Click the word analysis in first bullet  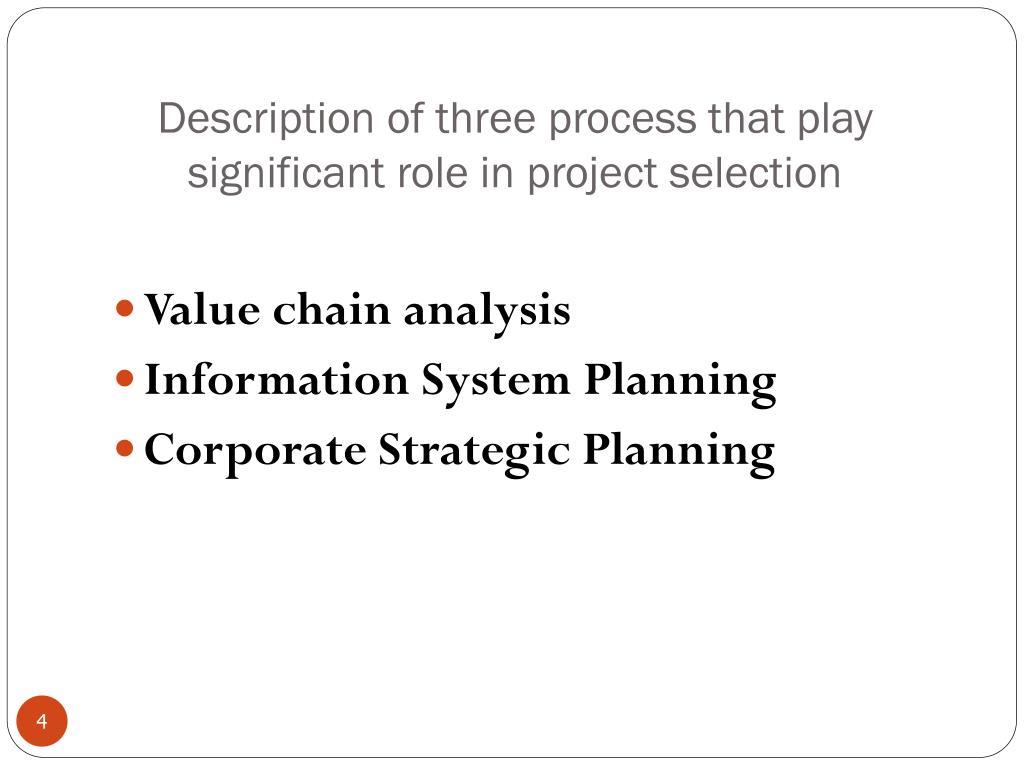tap(487, 312)
